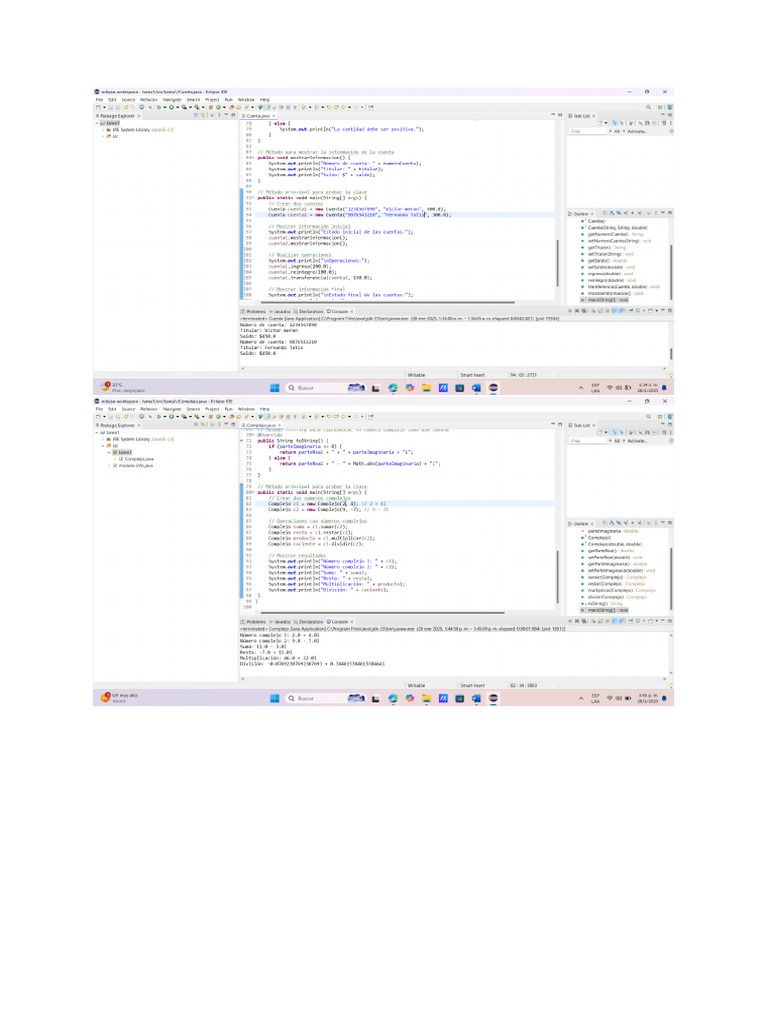Select the Cuenta.java editor tab
The image size is (768, 1024).
tap(258, 116)
